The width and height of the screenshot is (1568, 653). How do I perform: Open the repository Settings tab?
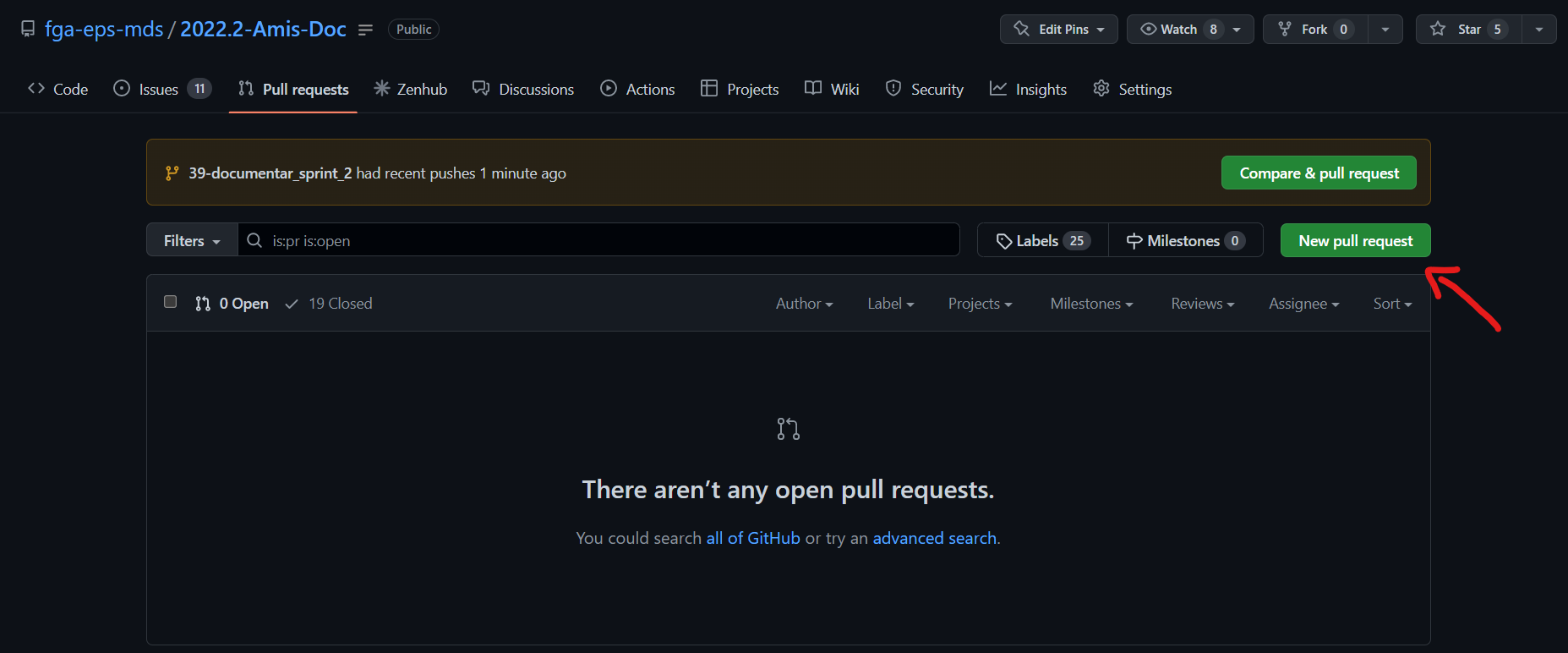(x=1132, y=89)
